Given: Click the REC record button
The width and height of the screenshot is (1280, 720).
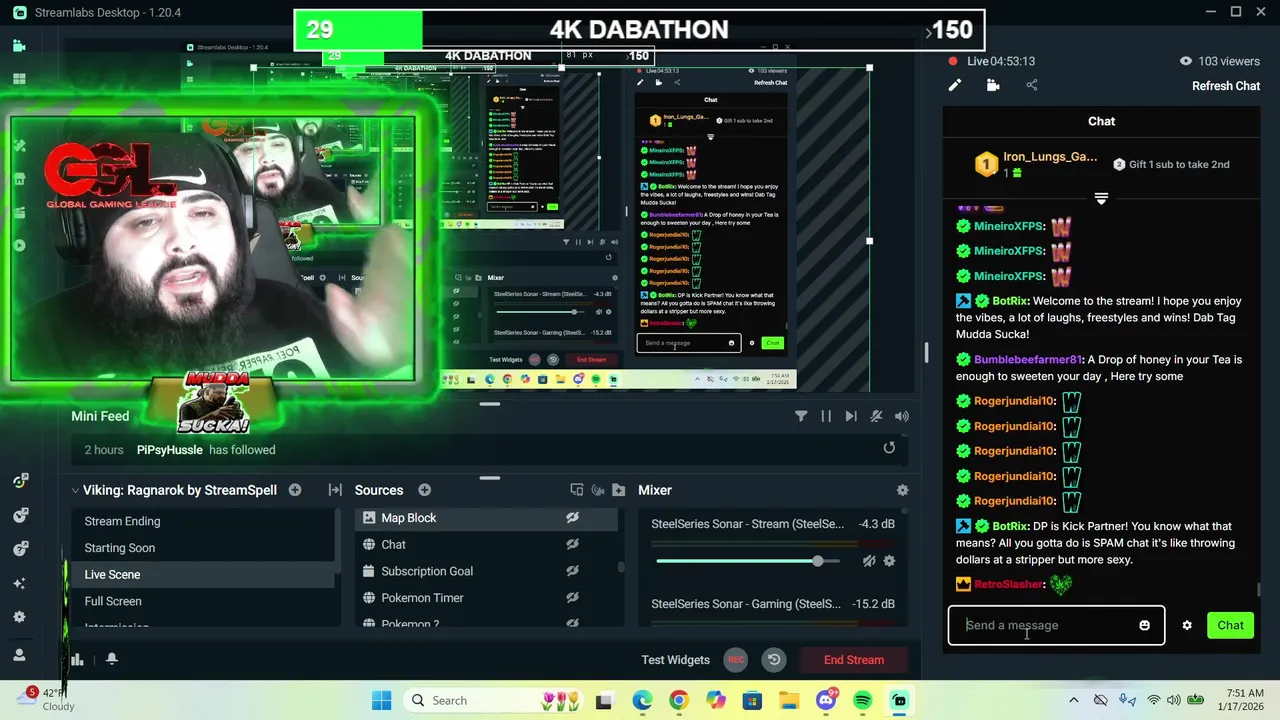Looking at the screenshot, I should point(735,660).
